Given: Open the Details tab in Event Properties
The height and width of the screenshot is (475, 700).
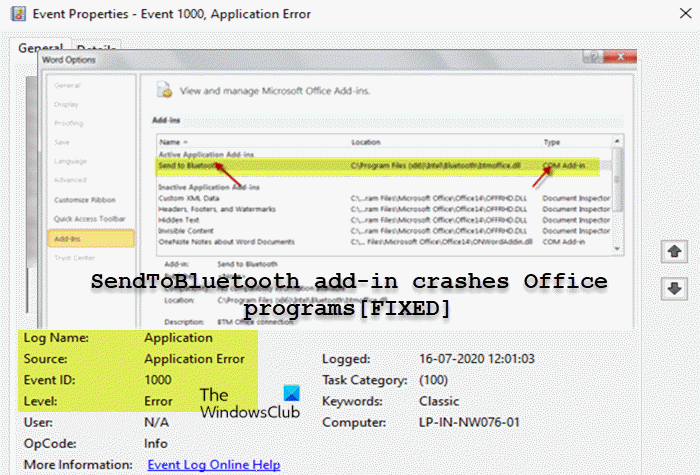Looking at the screenshot, I should click(96, 47).
